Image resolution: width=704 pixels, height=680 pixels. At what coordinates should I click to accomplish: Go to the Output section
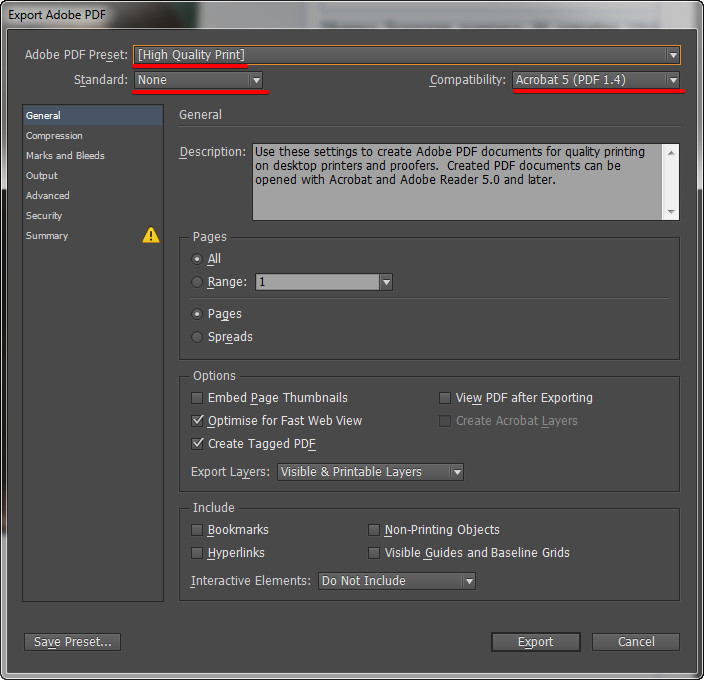93,175
